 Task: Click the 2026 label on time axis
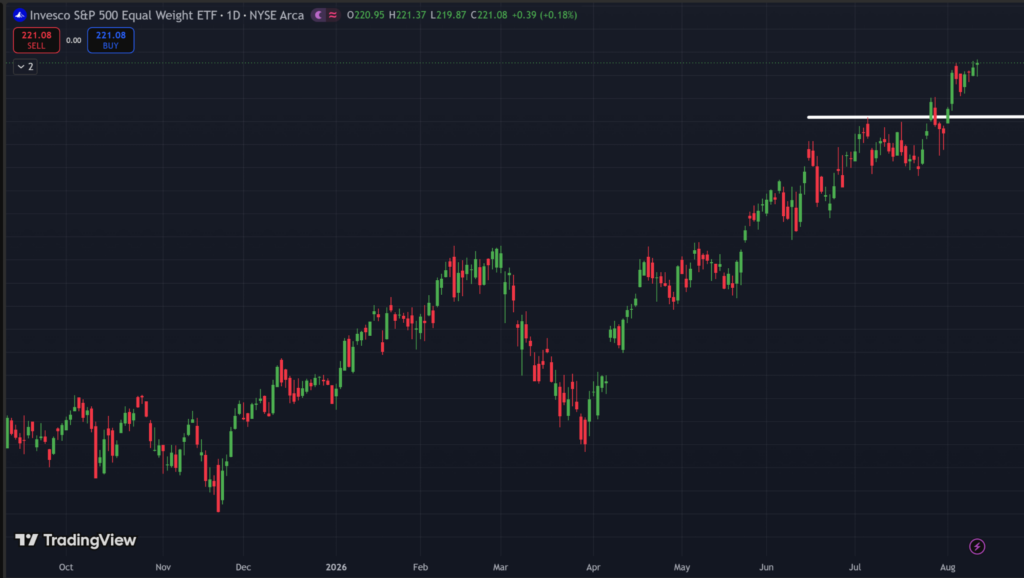click(x=336, y=567)
